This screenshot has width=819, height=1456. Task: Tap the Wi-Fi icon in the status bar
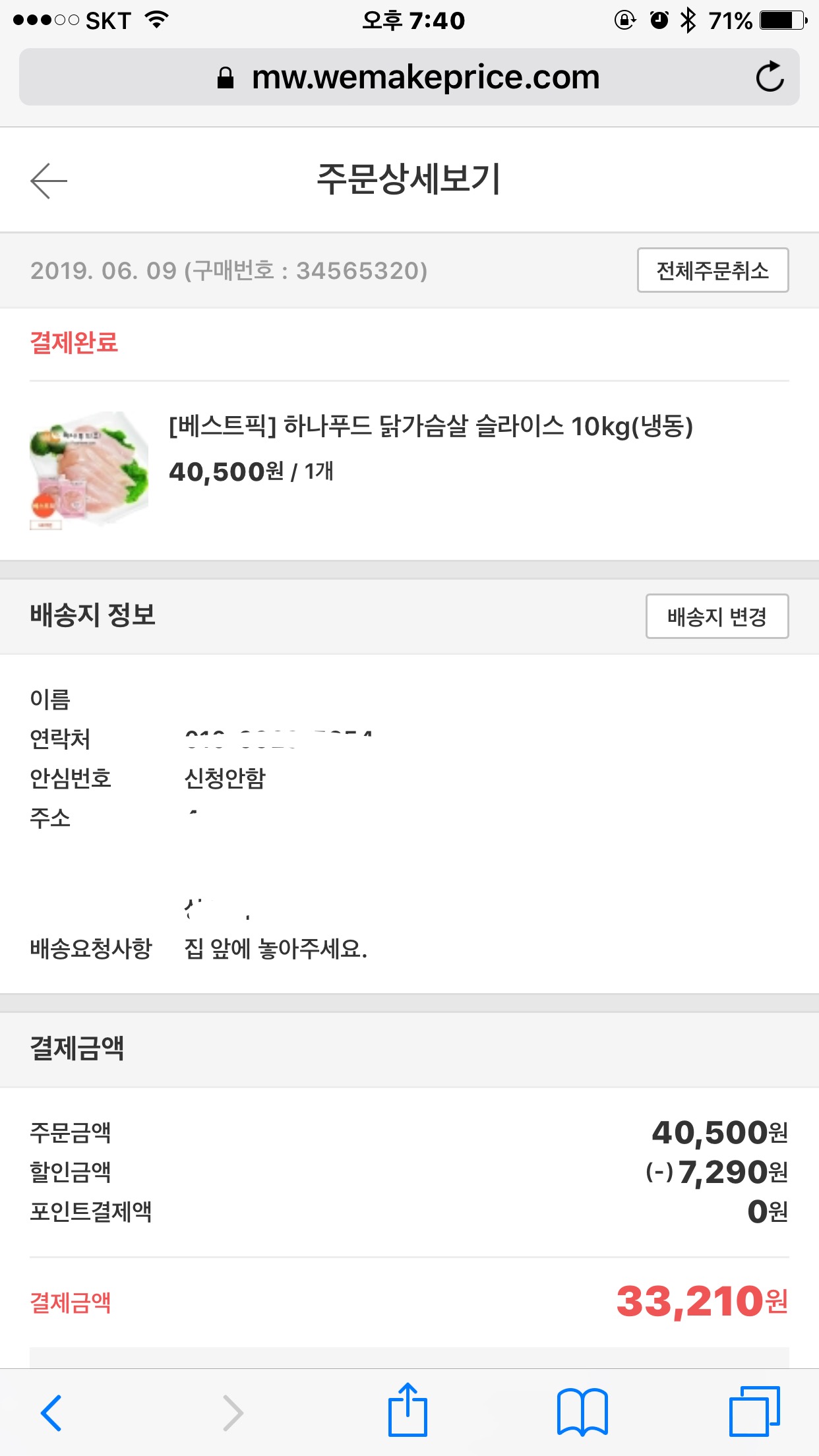pyautogui.click(x=157, y=20)
